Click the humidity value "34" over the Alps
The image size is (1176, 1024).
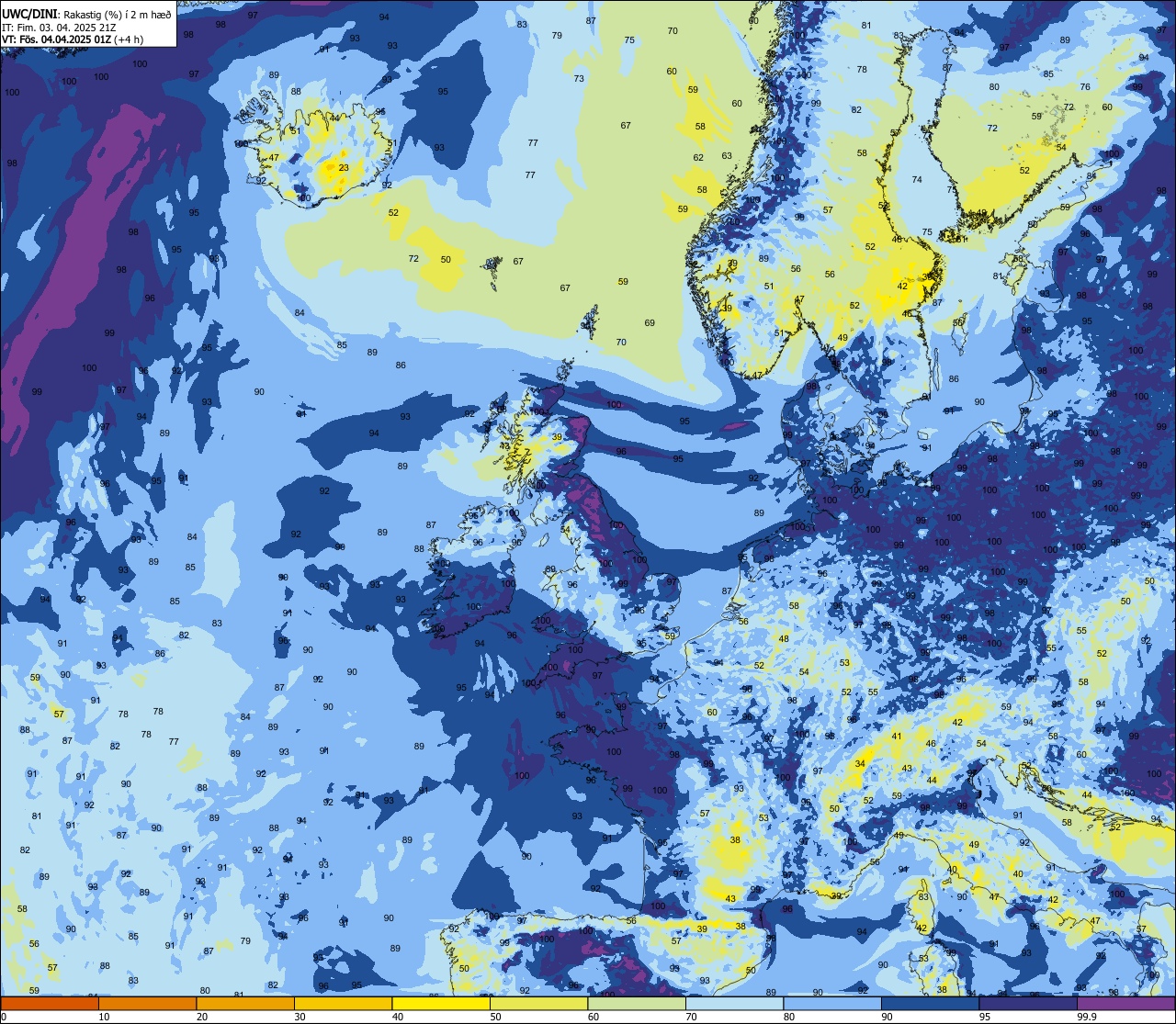(x=860, y=764)
